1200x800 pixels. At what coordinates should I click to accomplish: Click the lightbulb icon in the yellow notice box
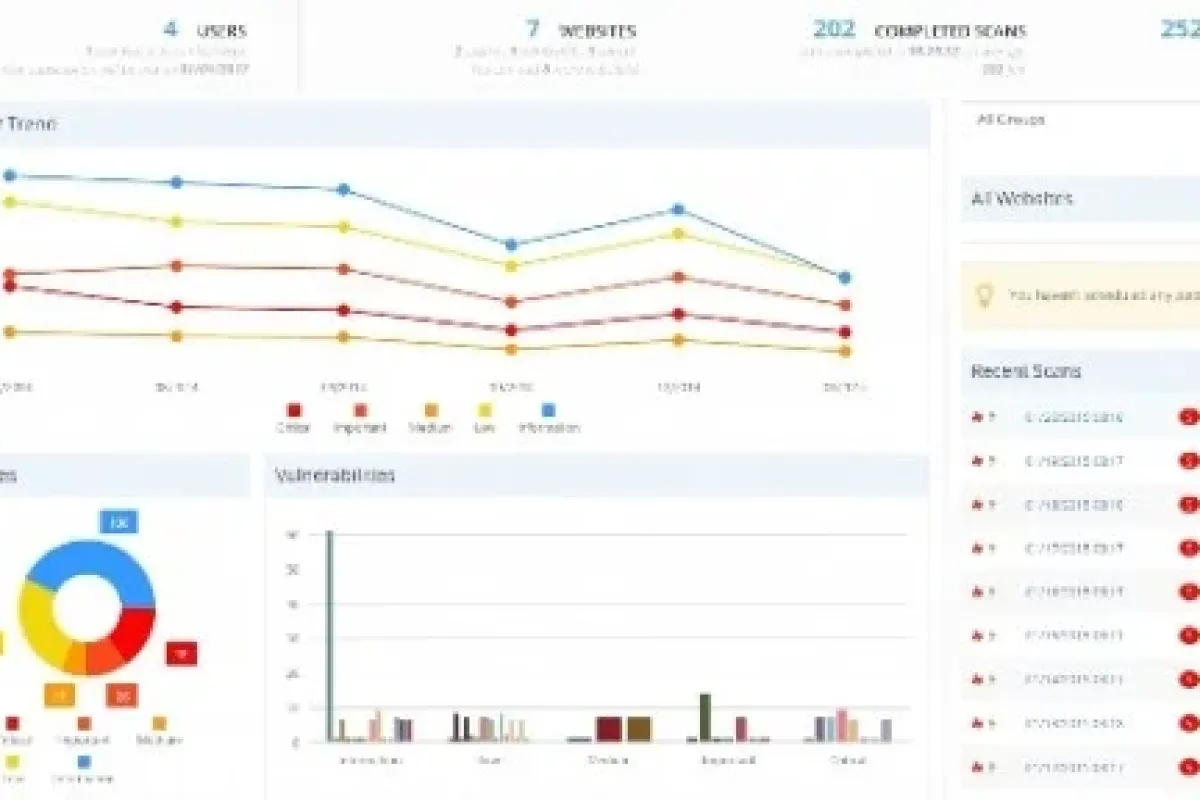(x=985, y=295)
